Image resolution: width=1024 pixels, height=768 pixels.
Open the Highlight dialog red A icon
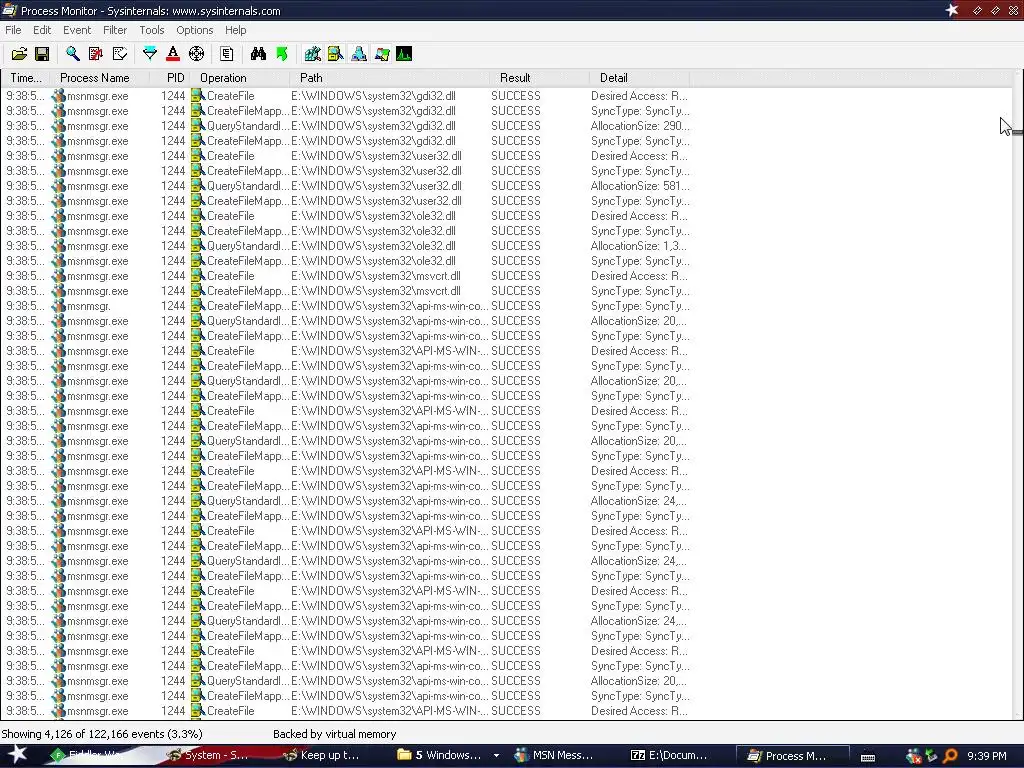tap(173, 54)
